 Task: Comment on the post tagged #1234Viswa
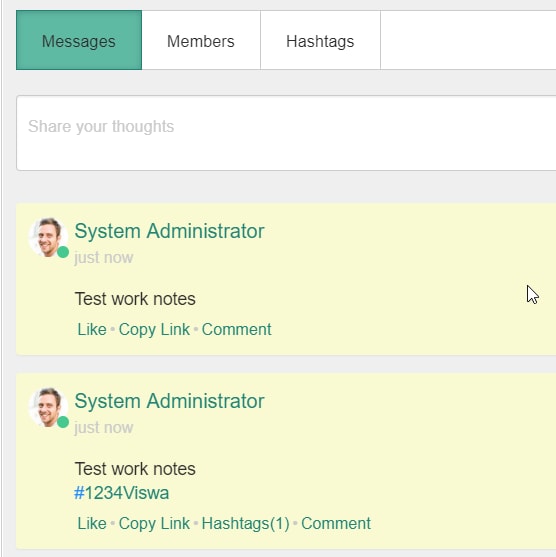tap(336, 523)
